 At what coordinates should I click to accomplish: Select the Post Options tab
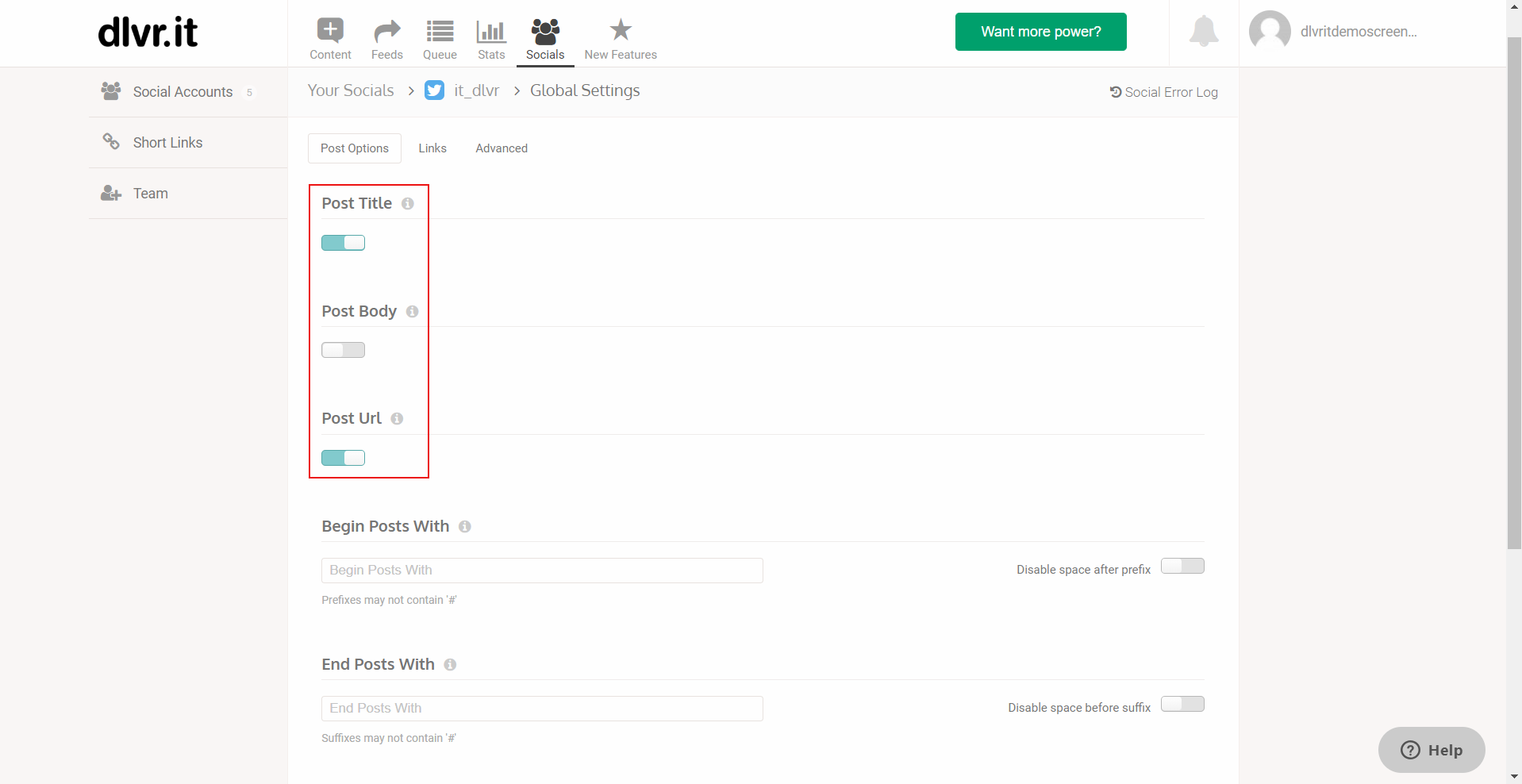[355, 148]
